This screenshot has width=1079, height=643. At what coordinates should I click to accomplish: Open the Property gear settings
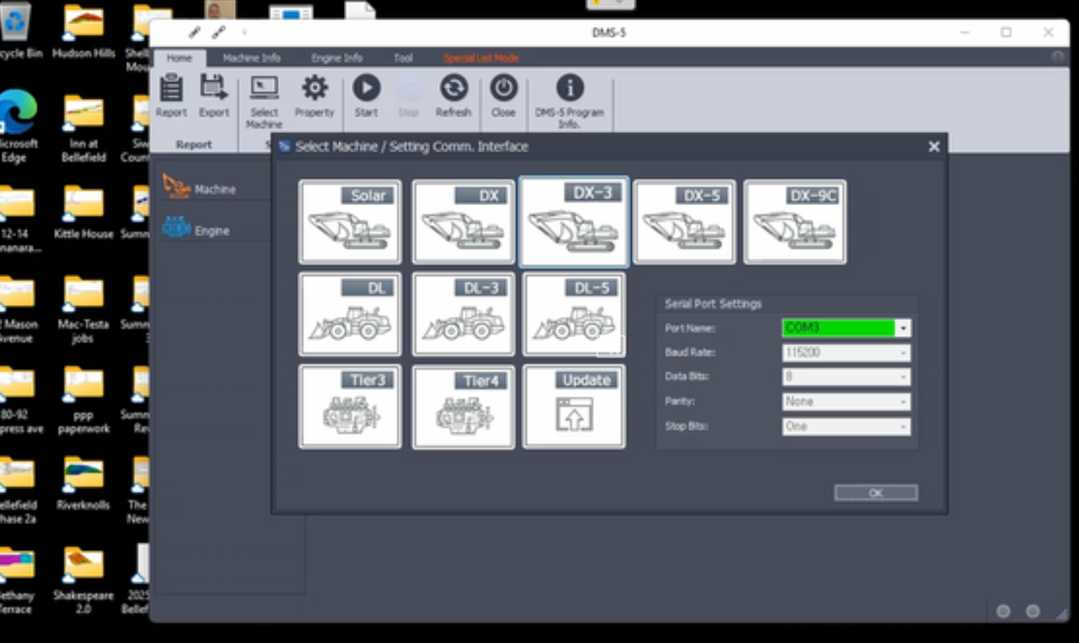[x=314, y=97]
